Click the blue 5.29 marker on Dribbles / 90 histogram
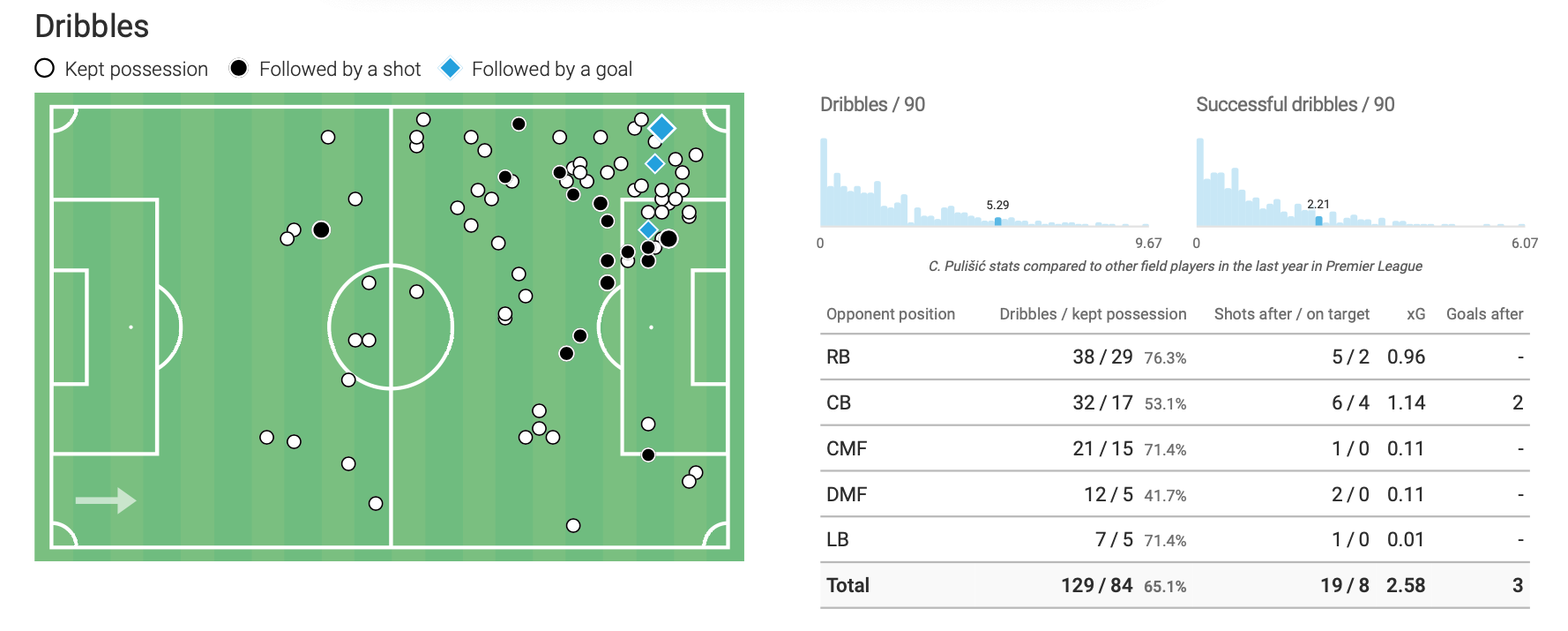The image size is (1568, 631). click(997, 222)
